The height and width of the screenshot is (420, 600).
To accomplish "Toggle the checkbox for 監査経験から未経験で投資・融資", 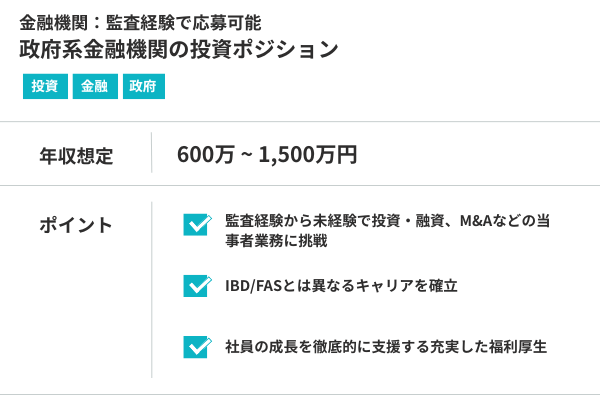I will point(196,224).
